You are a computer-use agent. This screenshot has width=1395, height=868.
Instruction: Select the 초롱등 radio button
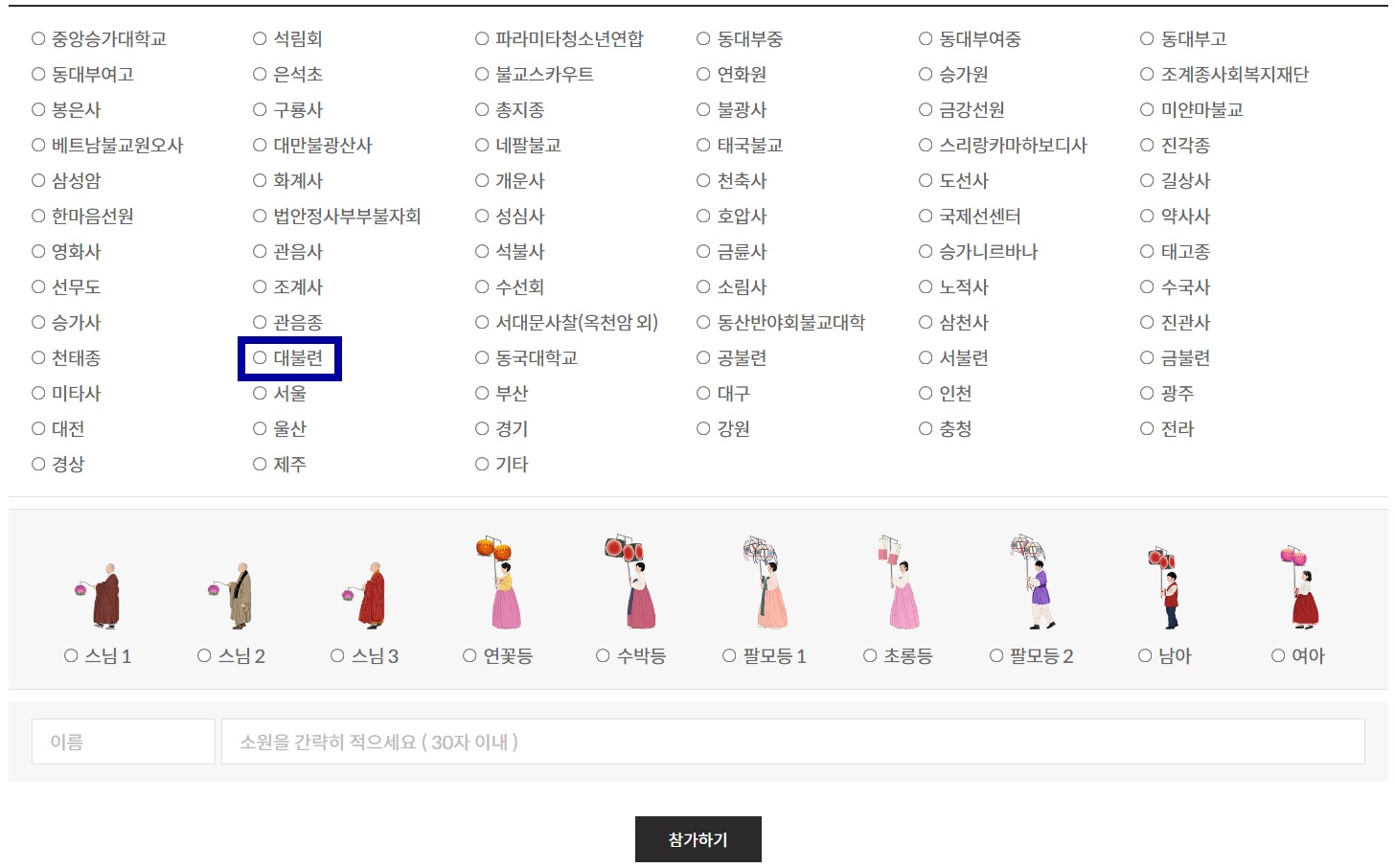tap(870, 656)
